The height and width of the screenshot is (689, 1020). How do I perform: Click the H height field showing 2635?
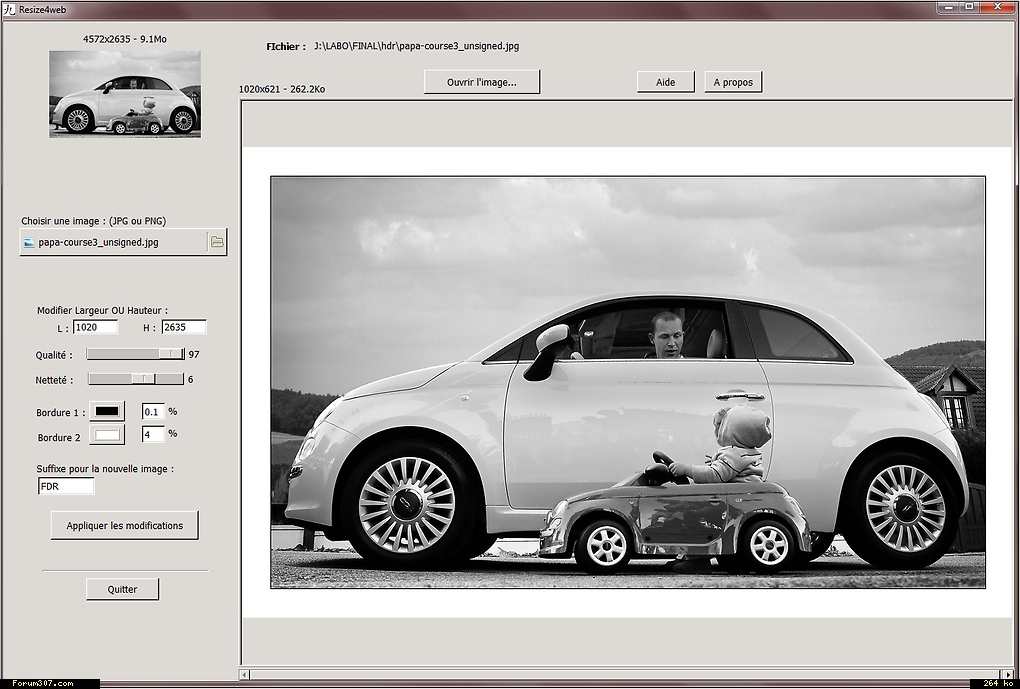coord(183,327)
